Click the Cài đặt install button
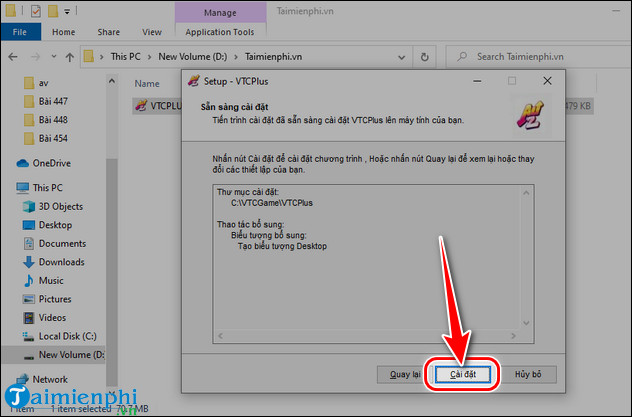 [463, 374]
